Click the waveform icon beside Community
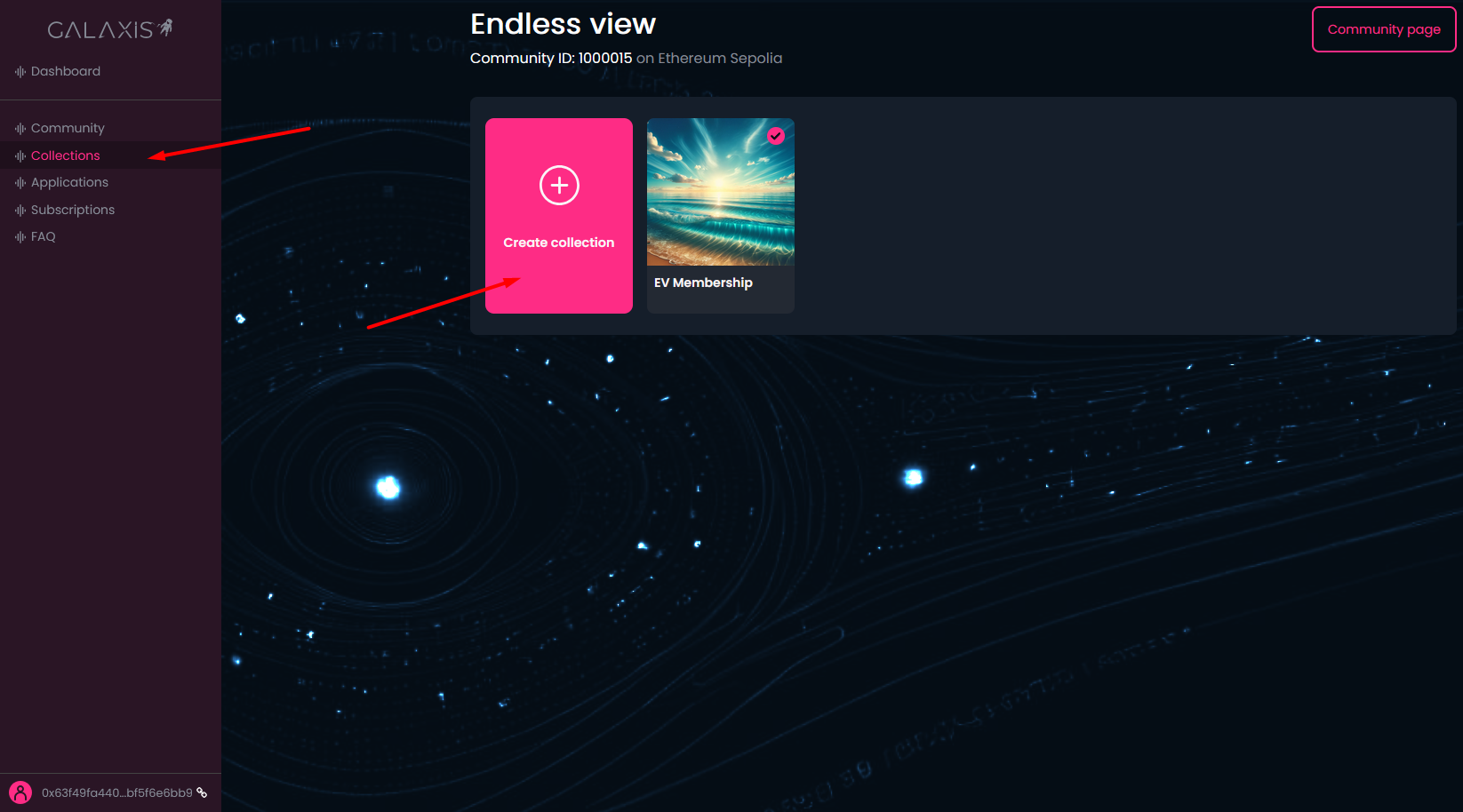Screen dimensions: 1463x812 (x=20, y=128)
